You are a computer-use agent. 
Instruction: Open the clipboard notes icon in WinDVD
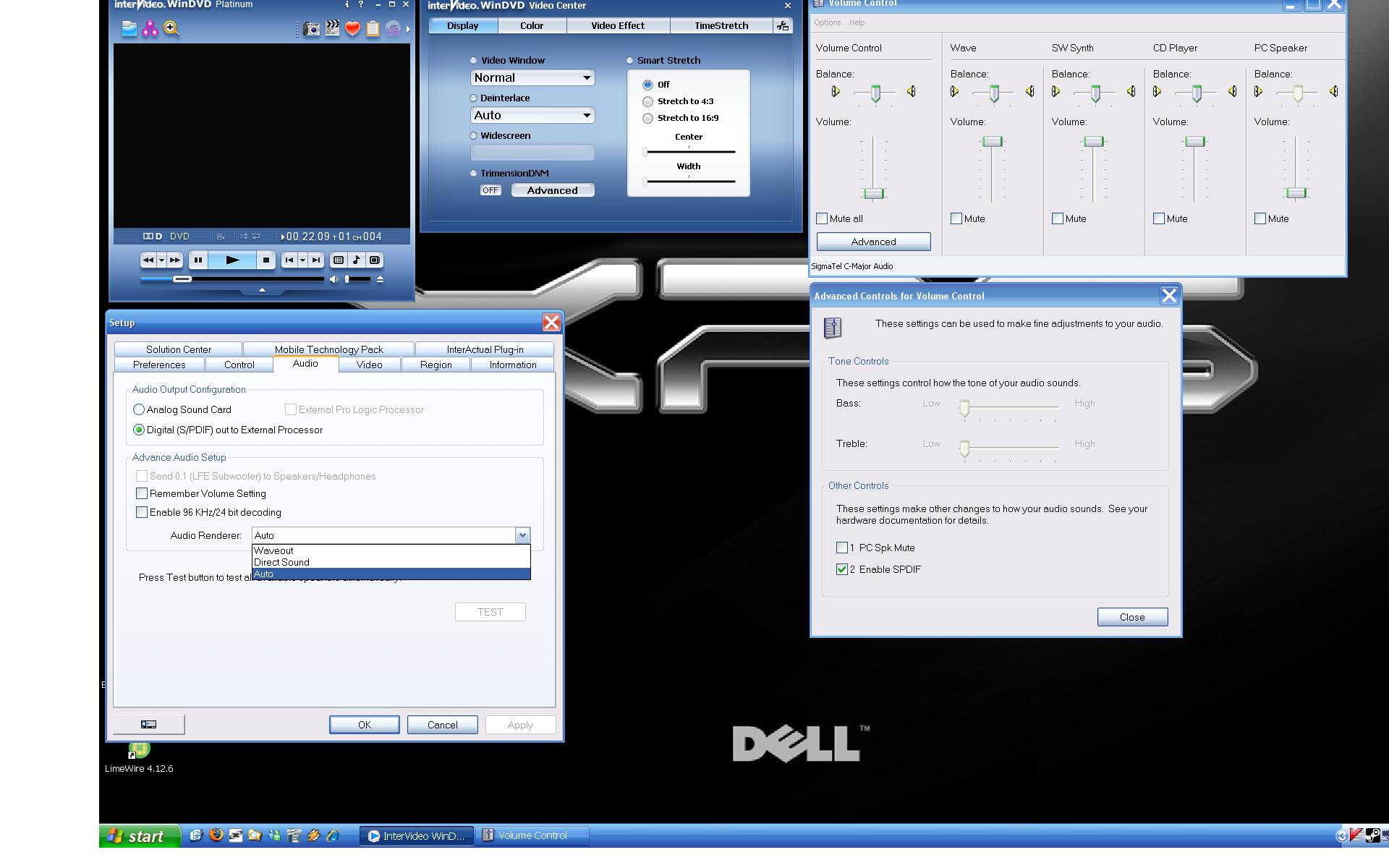tap(373, 29)
